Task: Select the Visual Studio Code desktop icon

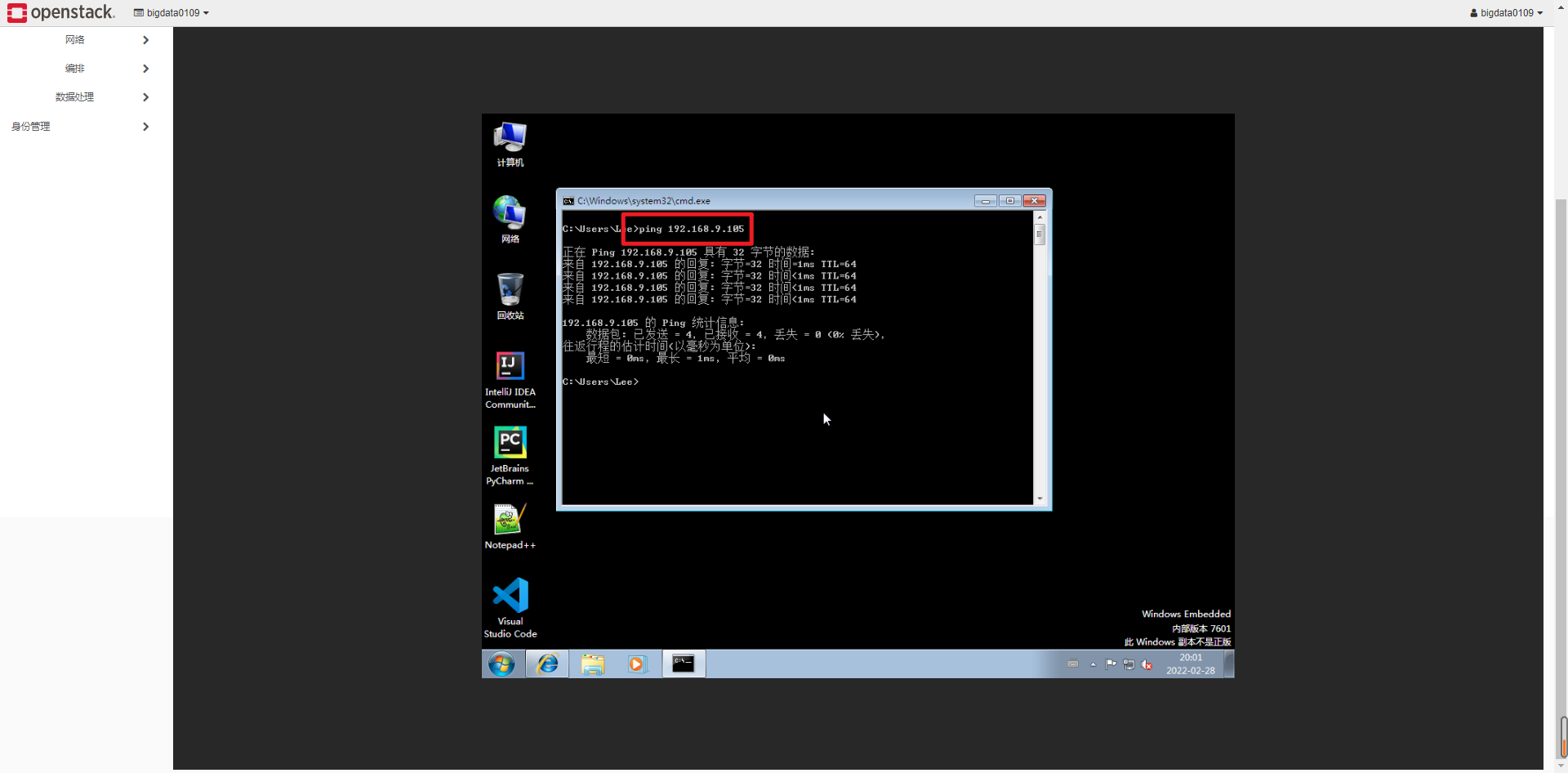Action: tap(510, 608)
